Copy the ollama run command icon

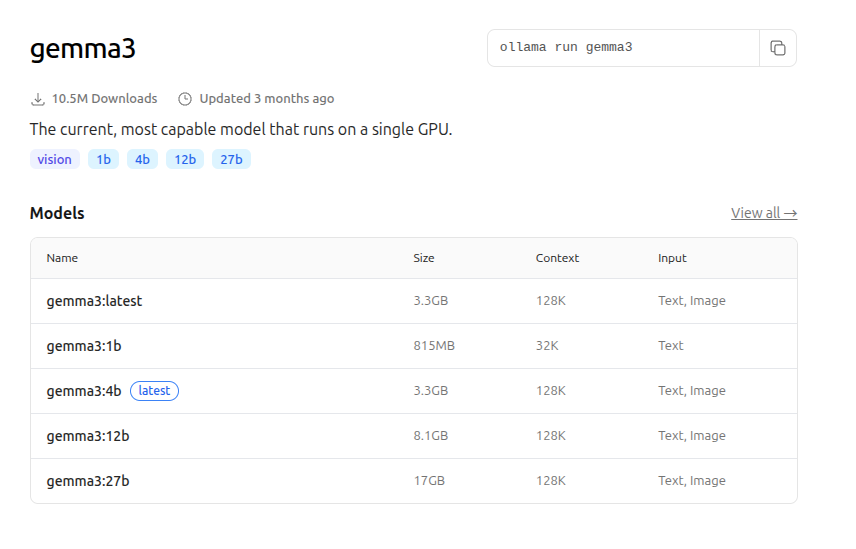point(778,48)
